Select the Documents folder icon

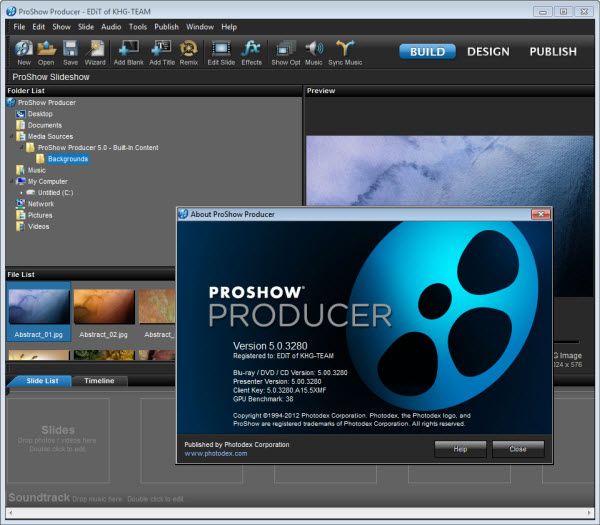[21, 125]
